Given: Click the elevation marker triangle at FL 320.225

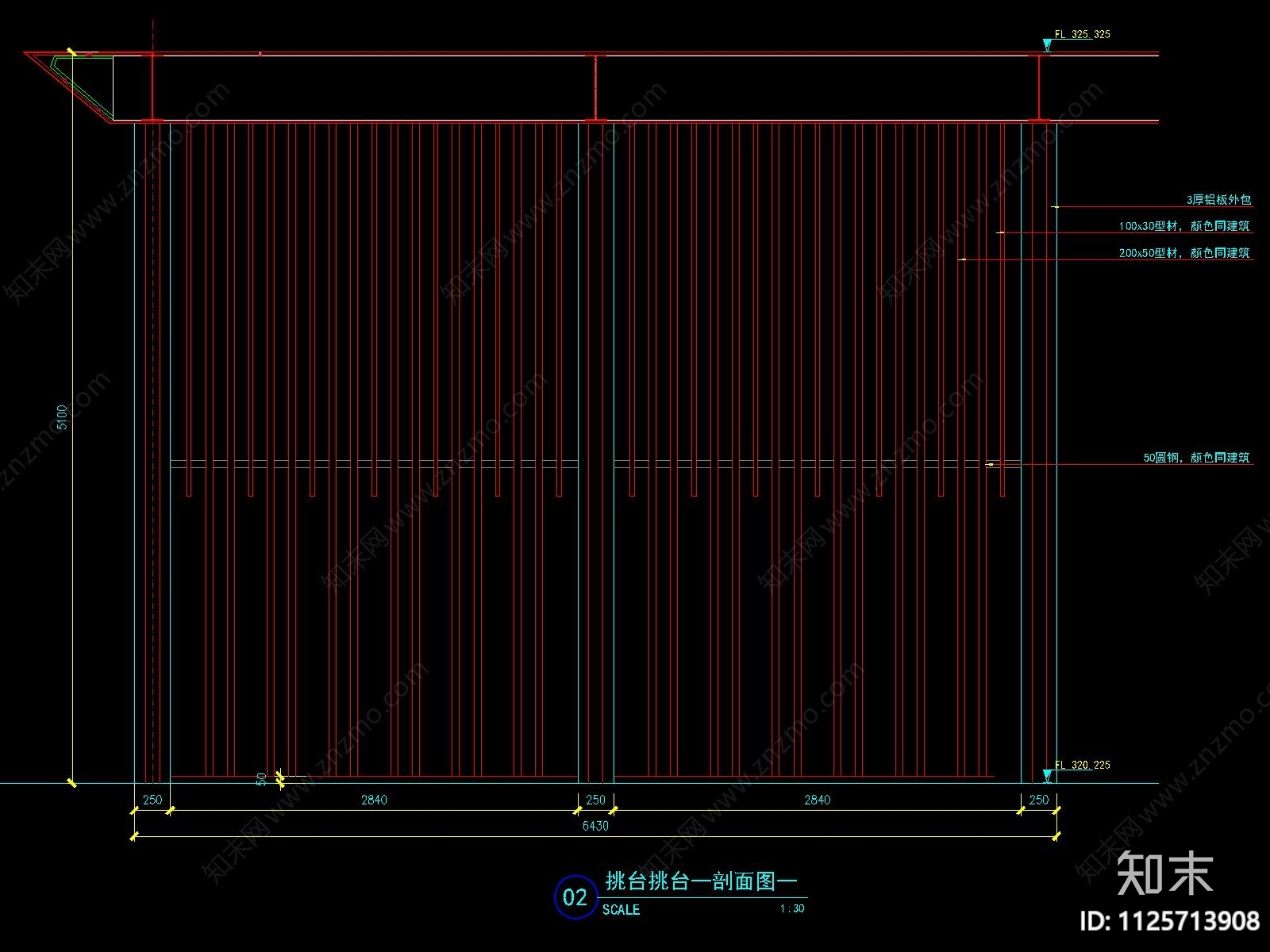Looking at the screenshot, I should [1046, 776].
